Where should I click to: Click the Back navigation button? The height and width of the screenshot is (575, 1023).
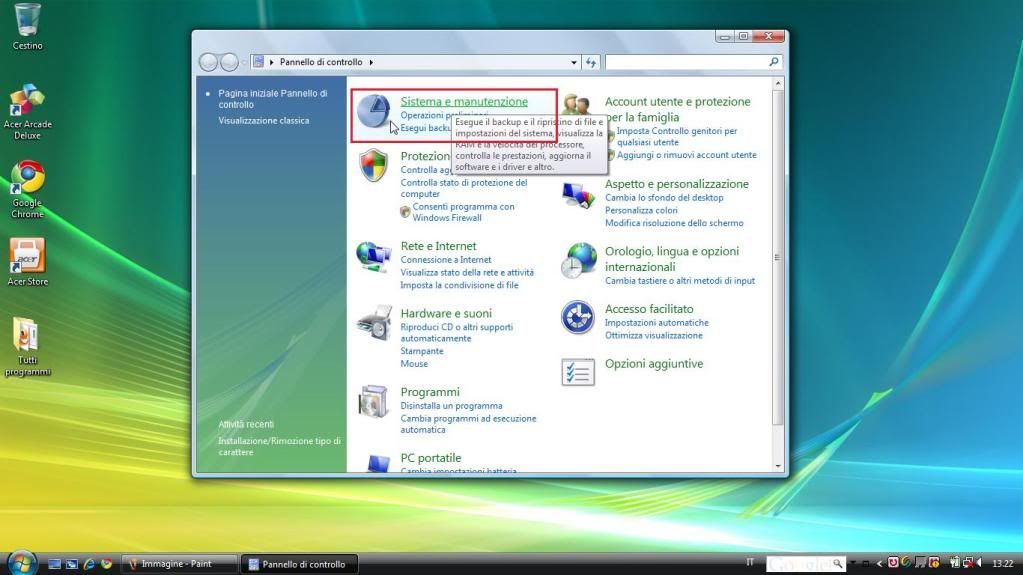[208, 62]
